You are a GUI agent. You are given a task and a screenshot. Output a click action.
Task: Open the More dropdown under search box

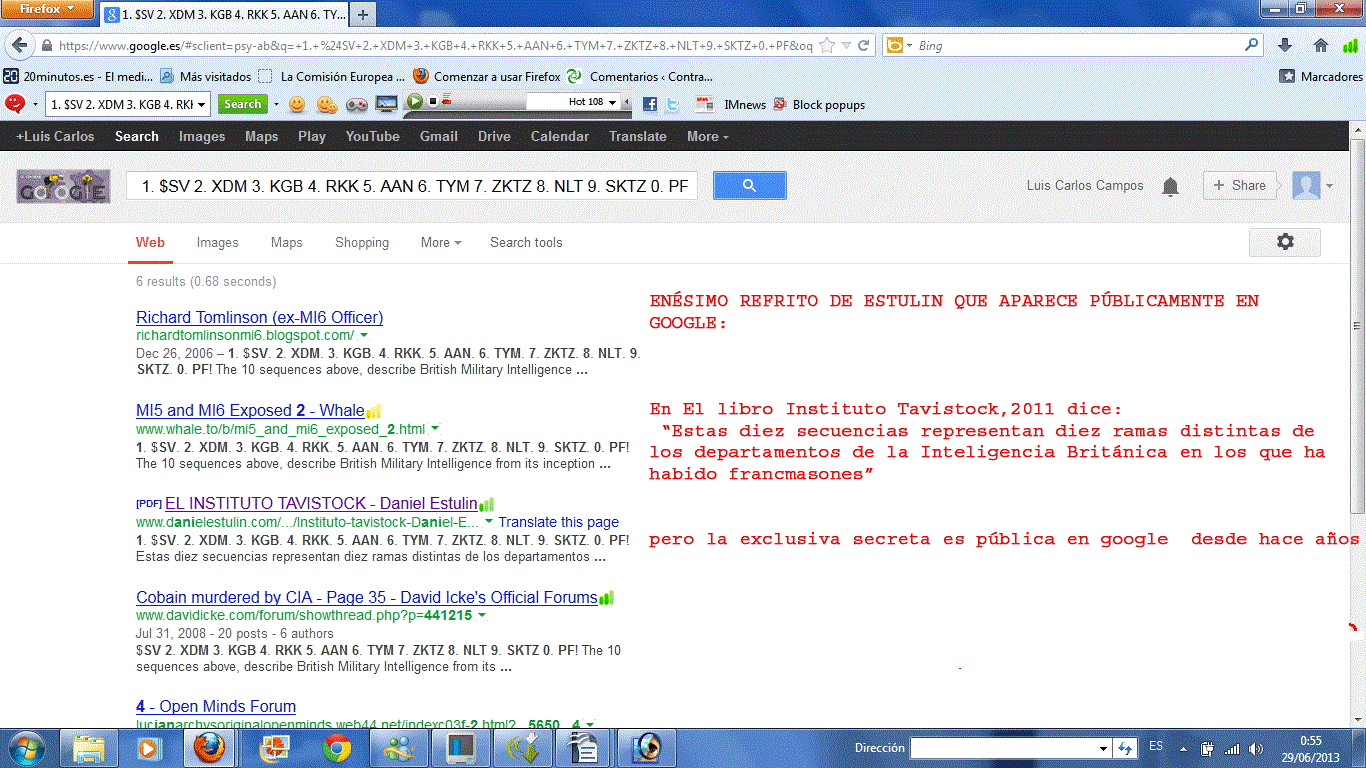click(441, 242)
